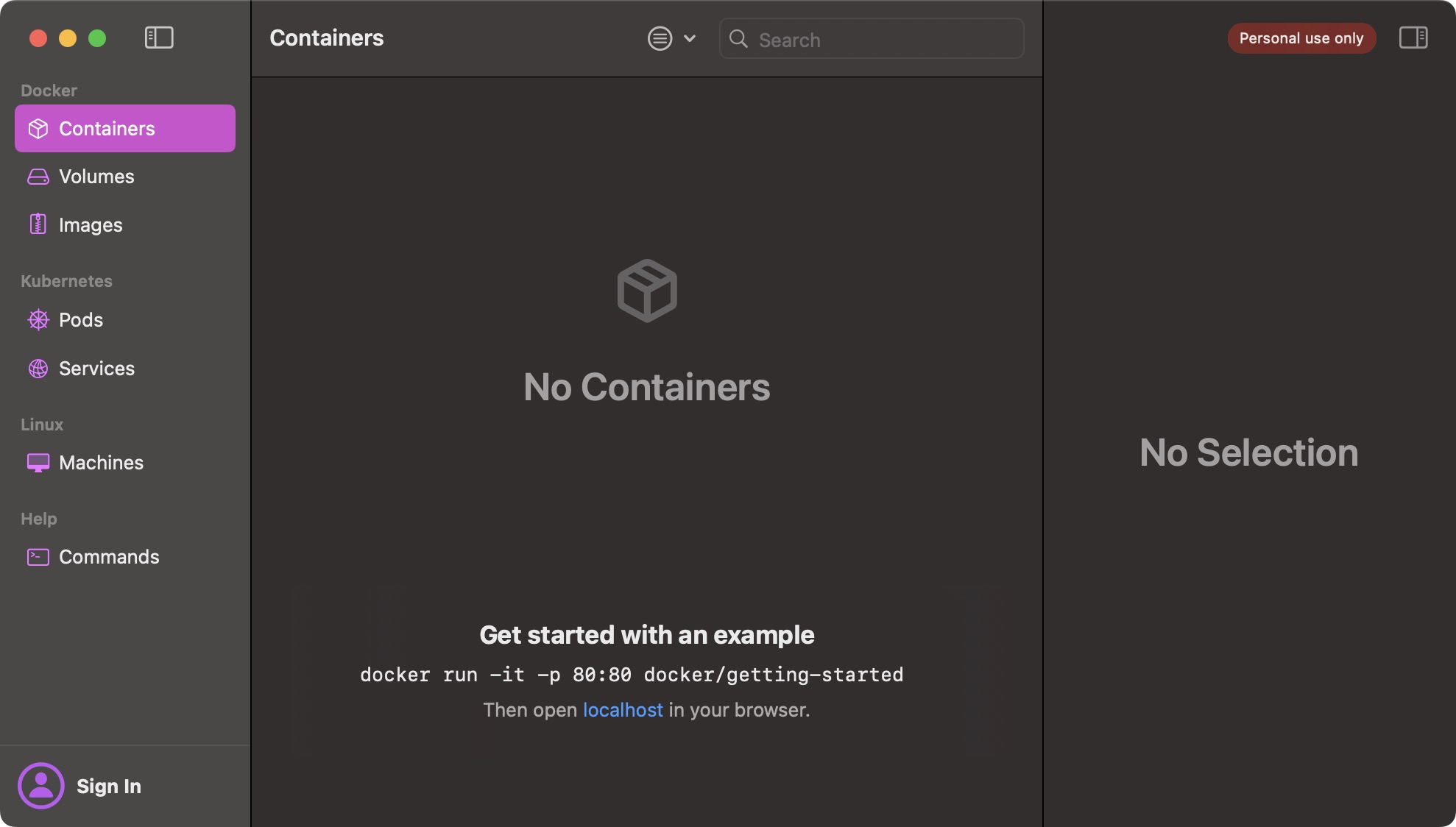Open the Commands help section
This screenshot has height=827, width=1456.
point(109,557)
